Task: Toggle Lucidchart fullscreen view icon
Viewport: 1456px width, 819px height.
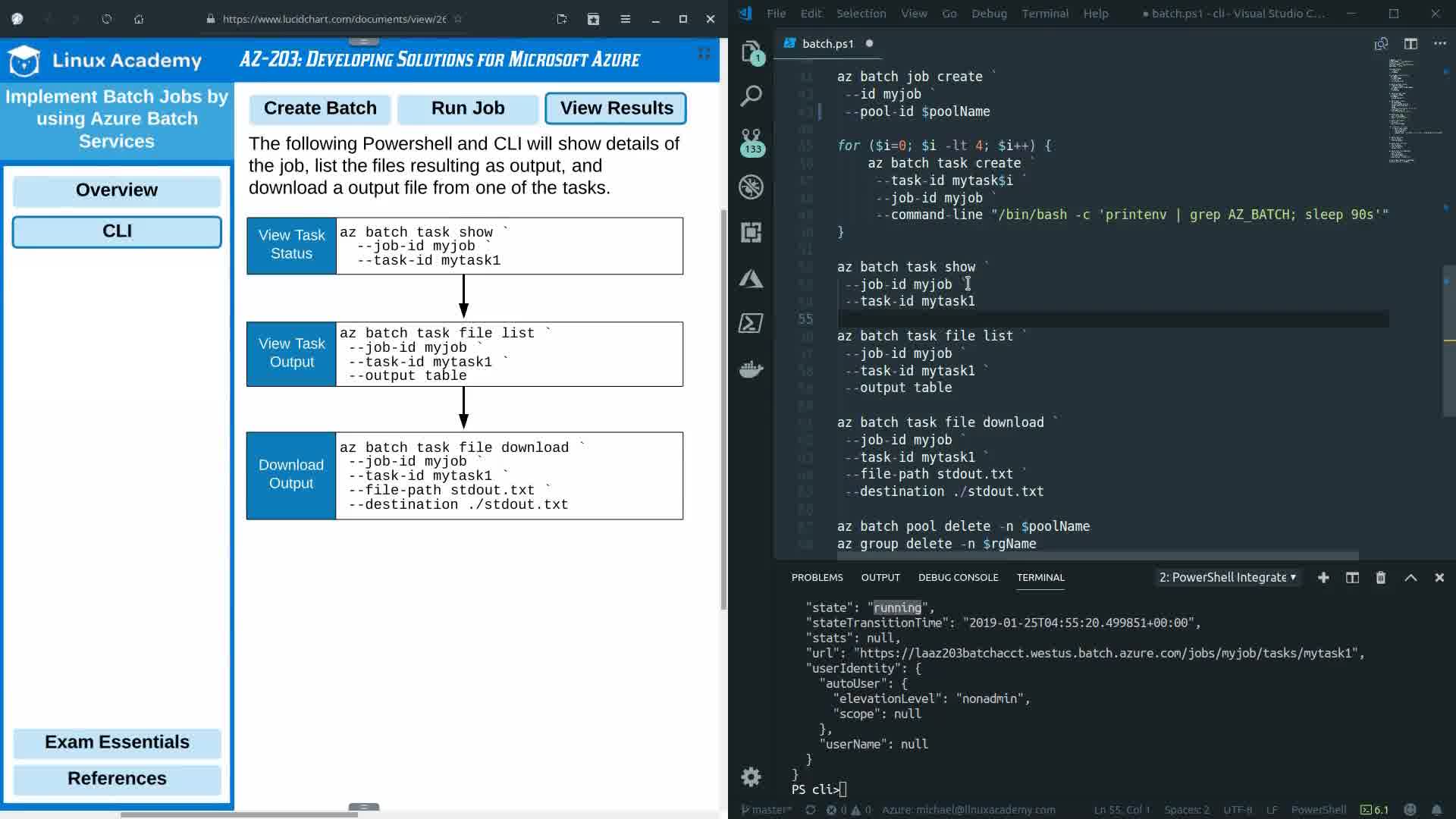Action: [x=704, y=53]
